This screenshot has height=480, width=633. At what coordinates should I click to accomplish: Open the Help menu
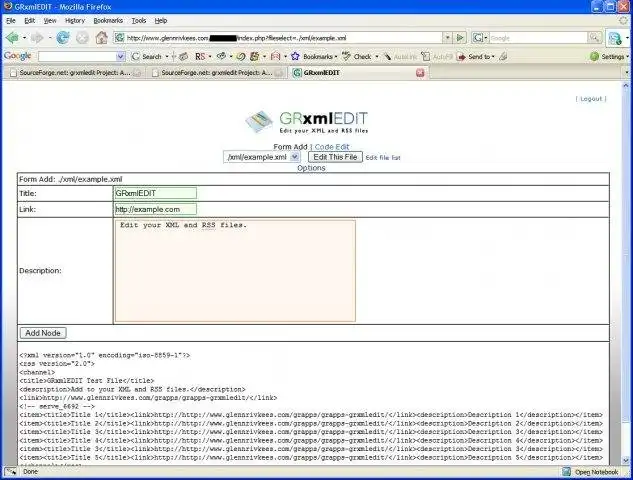click(x=161, y=21)
